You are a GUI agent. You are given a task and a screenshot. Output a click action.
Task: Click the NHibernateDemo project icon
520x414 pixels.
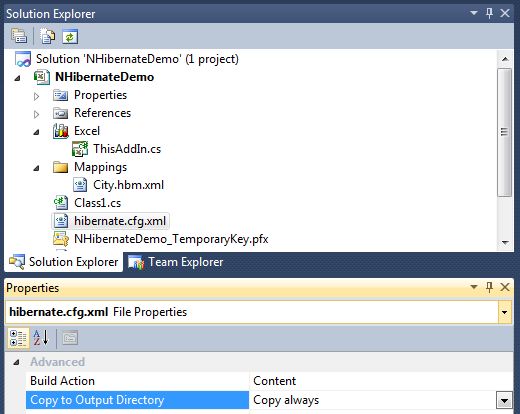pos(42,77)
